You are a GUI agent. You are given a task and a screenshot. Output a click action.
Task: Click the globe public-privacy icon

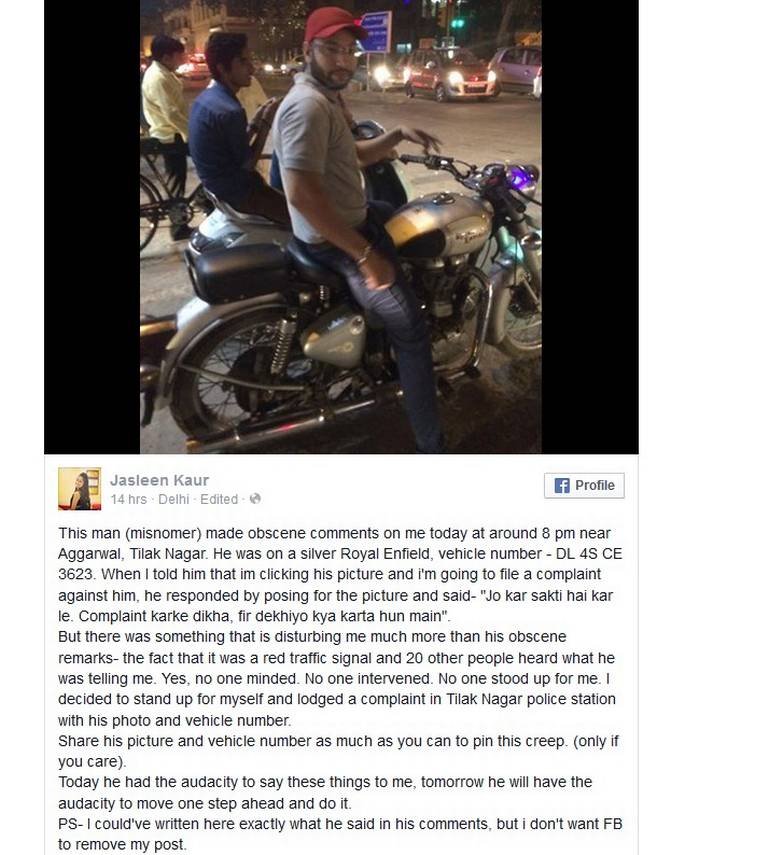point(255,498)
